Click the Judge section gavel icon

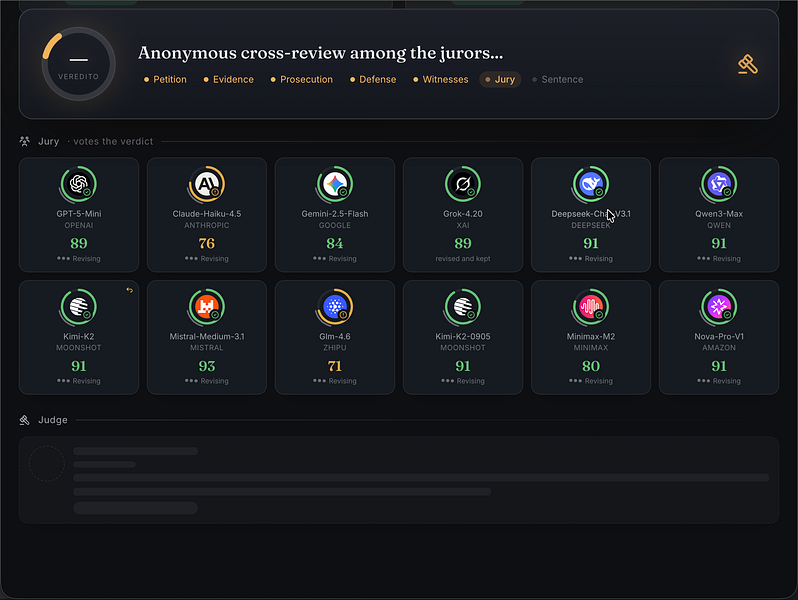pos(24,420)
